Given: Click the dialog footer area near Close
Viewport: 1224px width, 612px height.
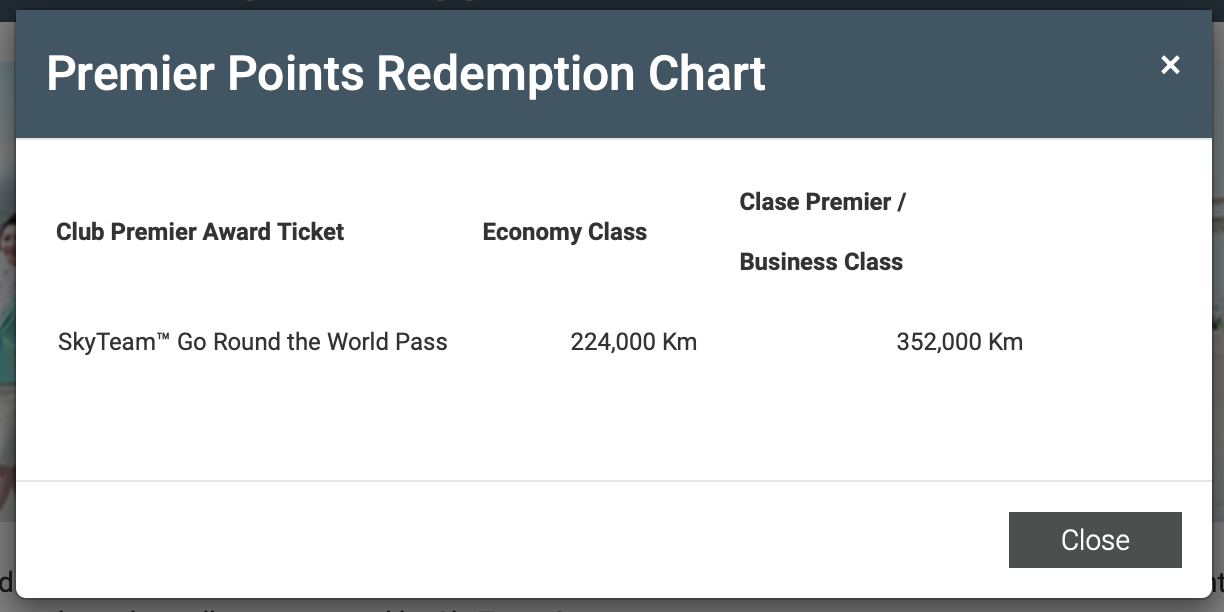Looking at the screenshot, I should click(x=600, y=539).
